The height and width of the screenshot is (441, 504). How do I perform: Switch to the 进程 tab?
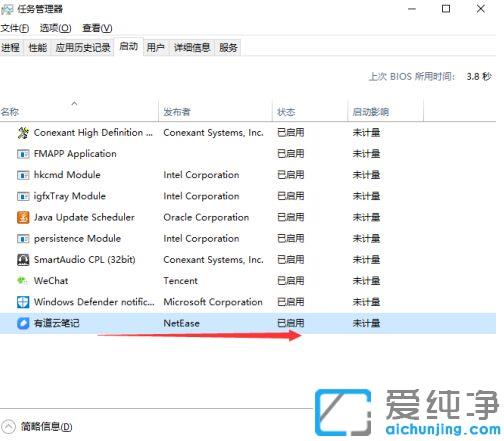11,48
